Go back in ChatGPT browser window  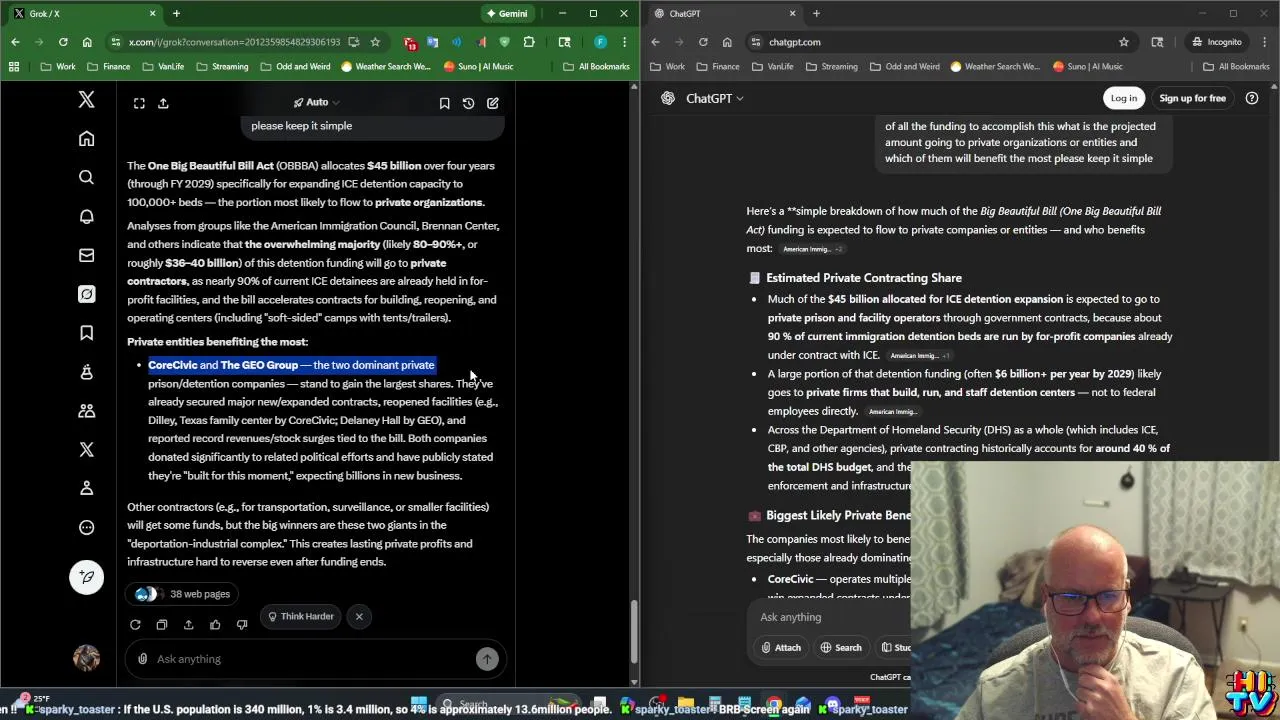(655, 42)
